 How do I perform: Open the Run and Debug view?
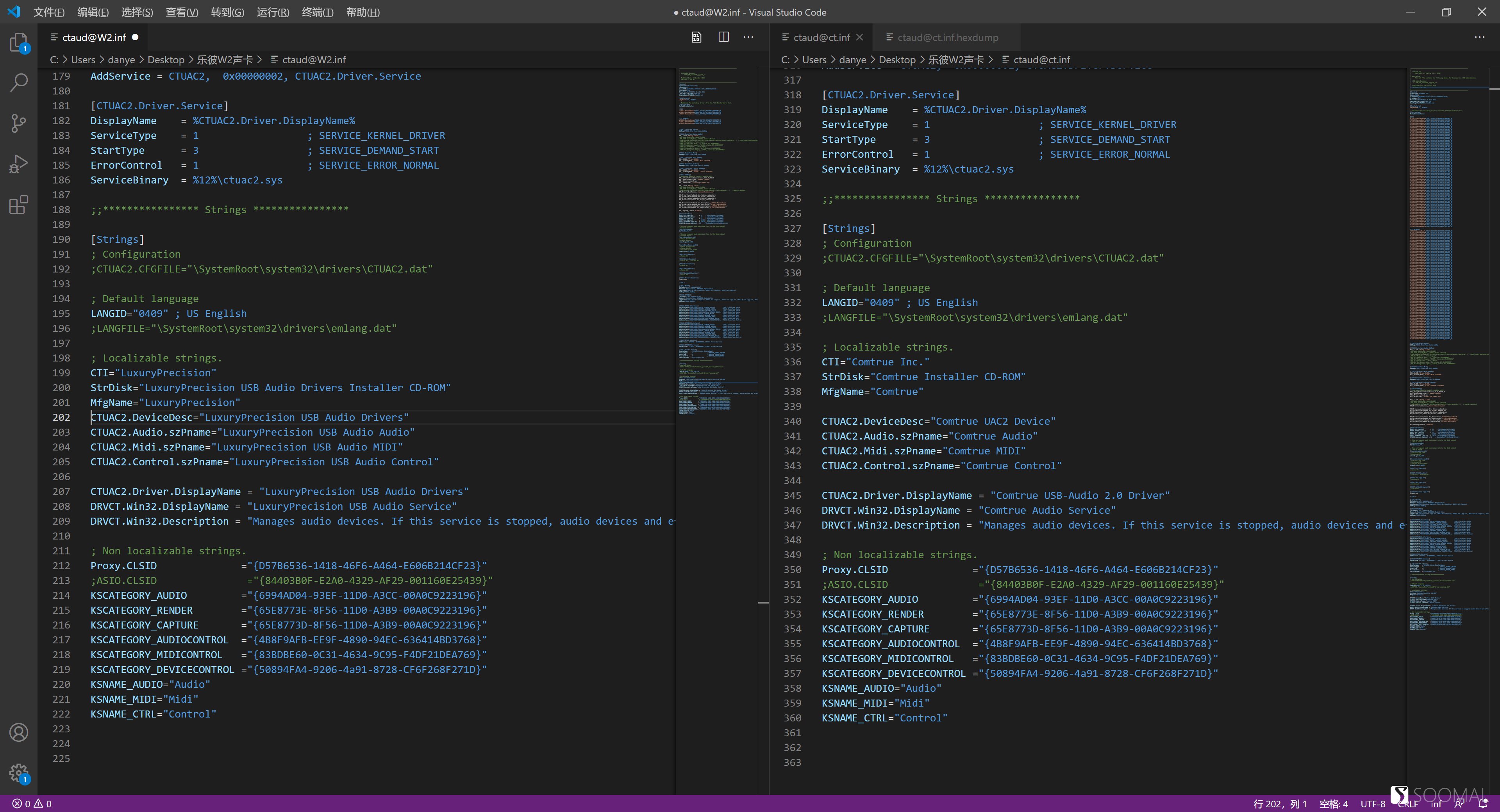[x=19, y=164]
